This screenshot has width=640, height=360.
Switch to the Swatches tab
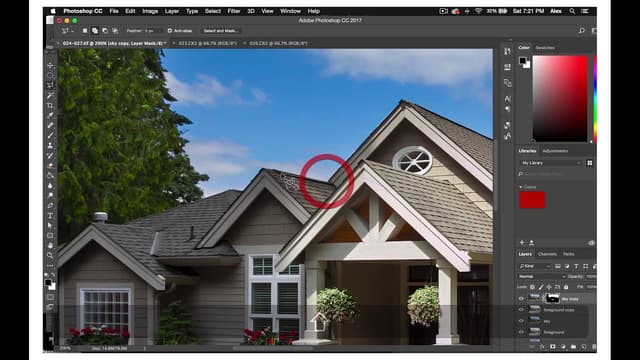tap(545, 48)
